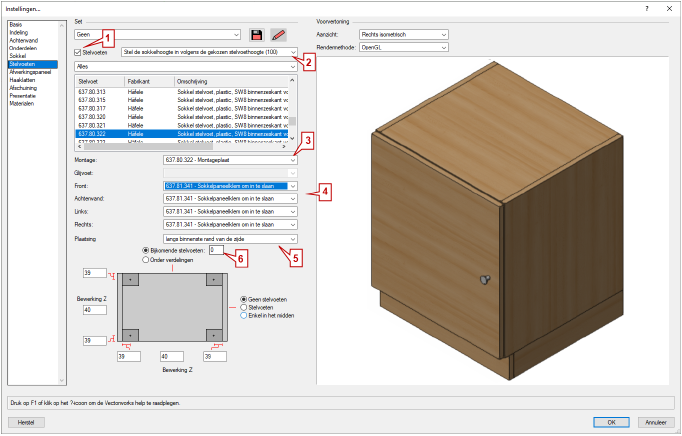Go to Indeling in the sidebar
The width and height of the screenshot is (682, 436).
(19, 33)
